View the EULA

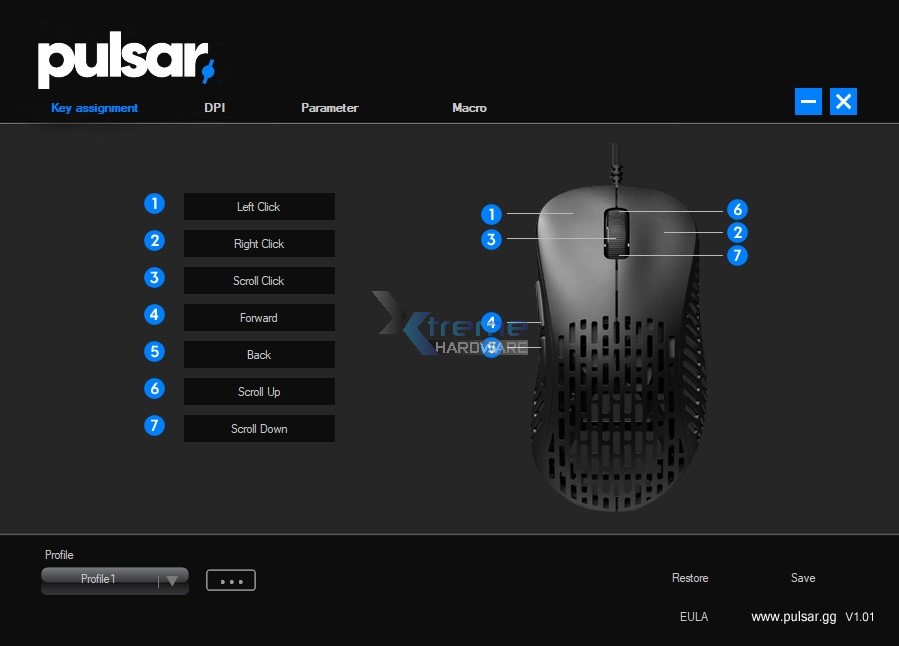(693, 616)
